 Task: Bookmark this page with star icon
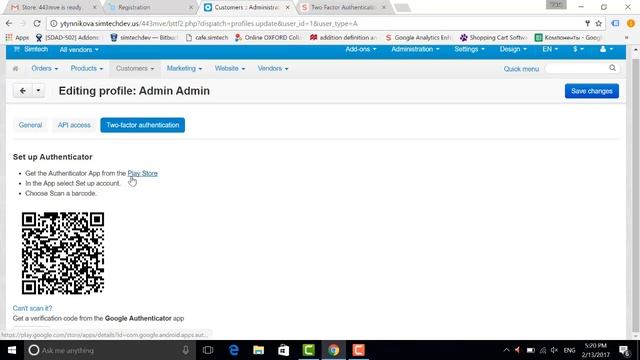tap(598, 24)
